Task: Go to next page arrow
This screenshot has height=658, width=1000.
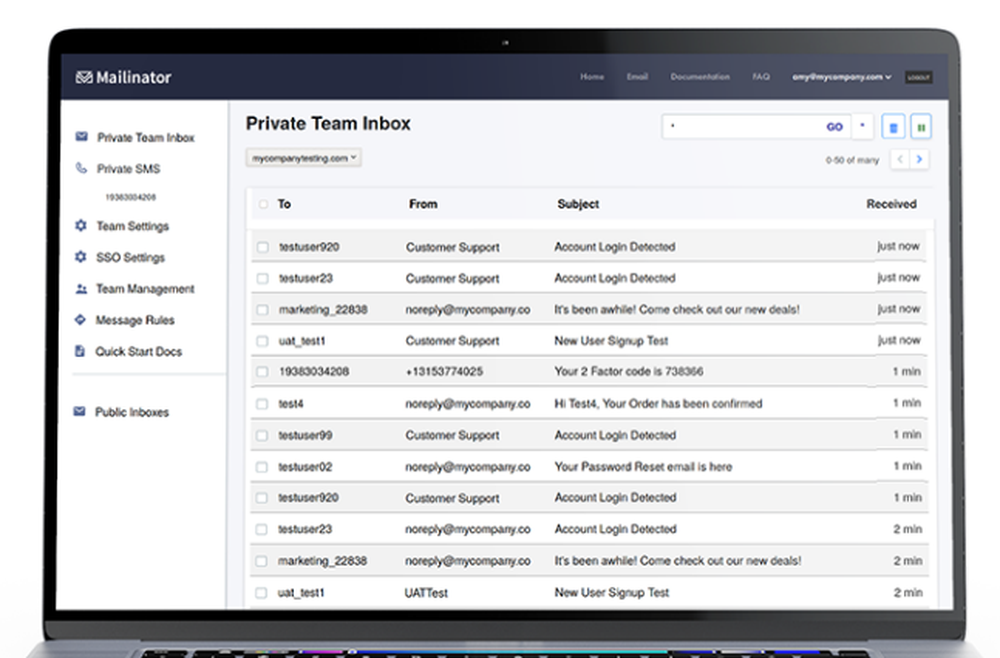Action: pos(919,159)
